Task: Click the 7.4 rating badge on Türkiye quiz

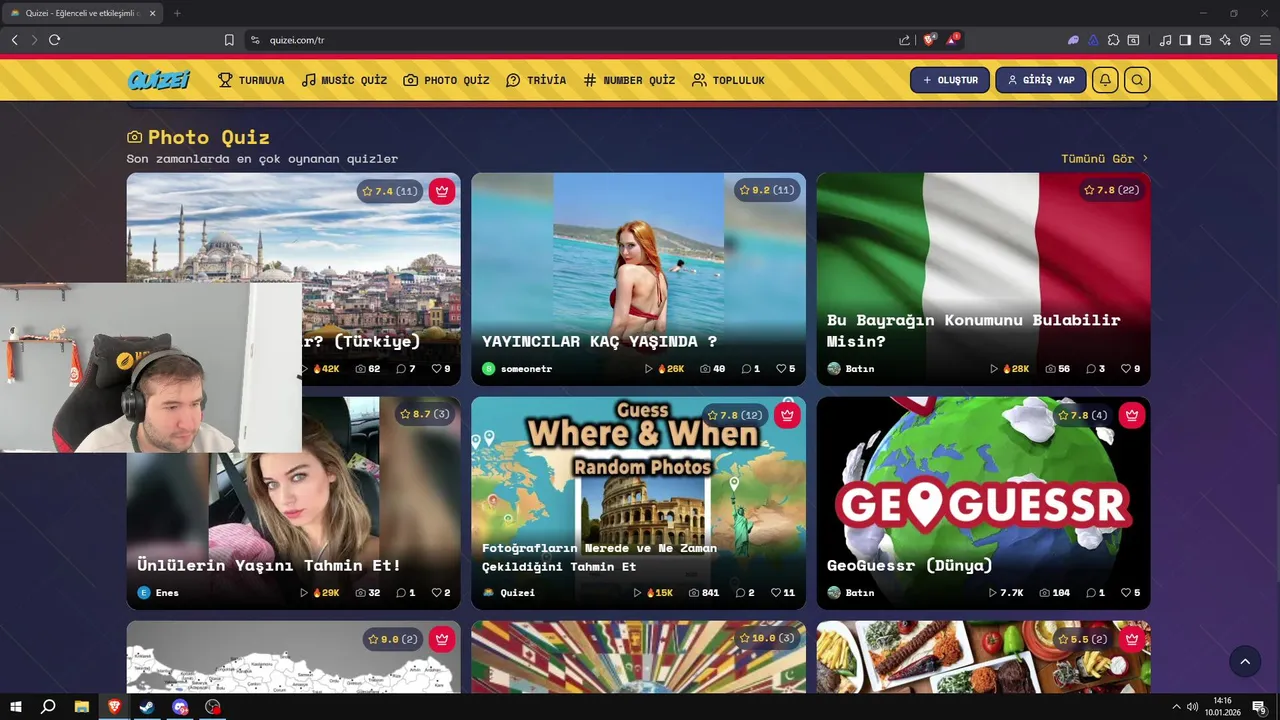Action: click(390, 191)
